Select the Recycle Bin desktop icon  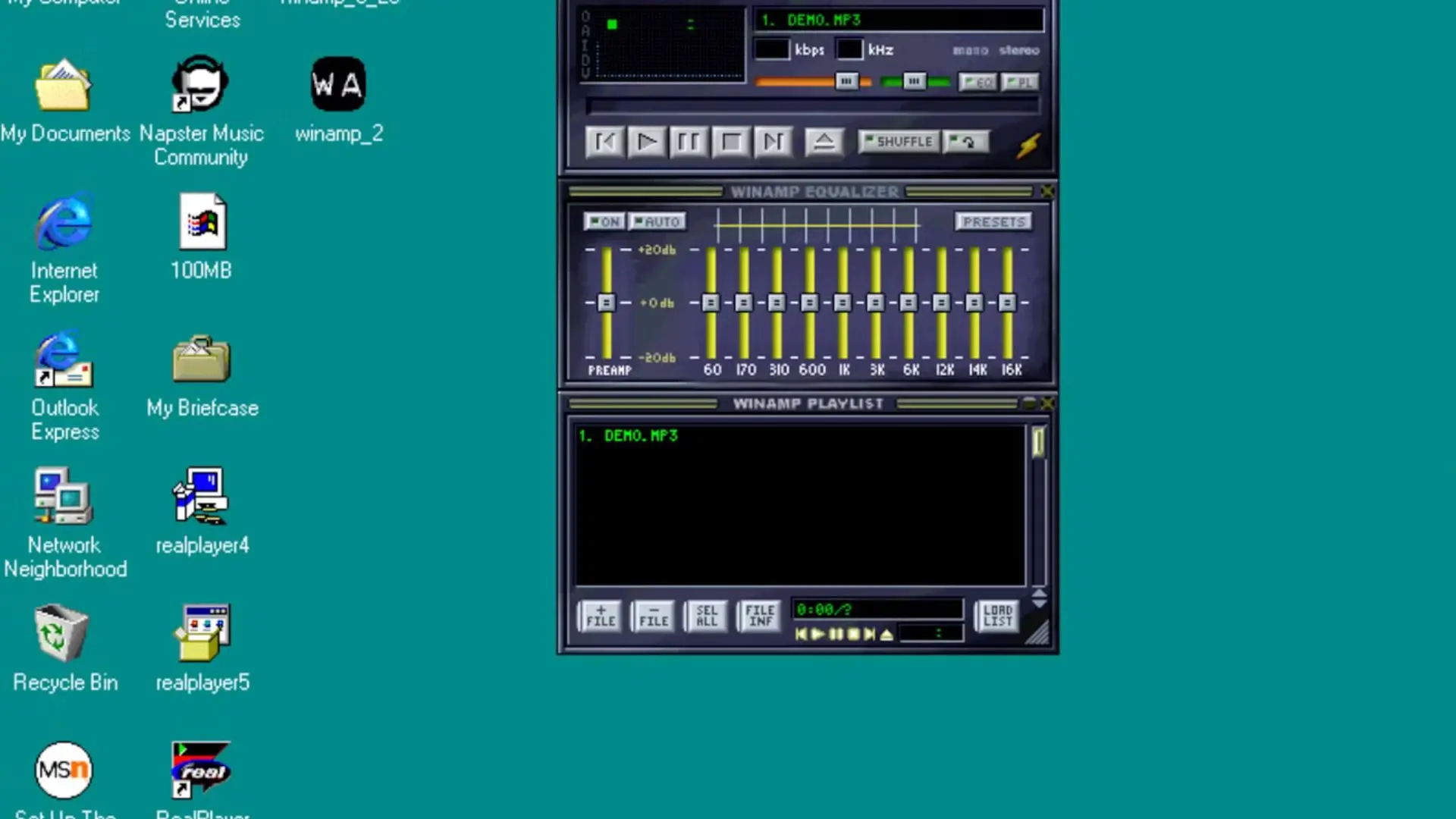tap(64, 648)
